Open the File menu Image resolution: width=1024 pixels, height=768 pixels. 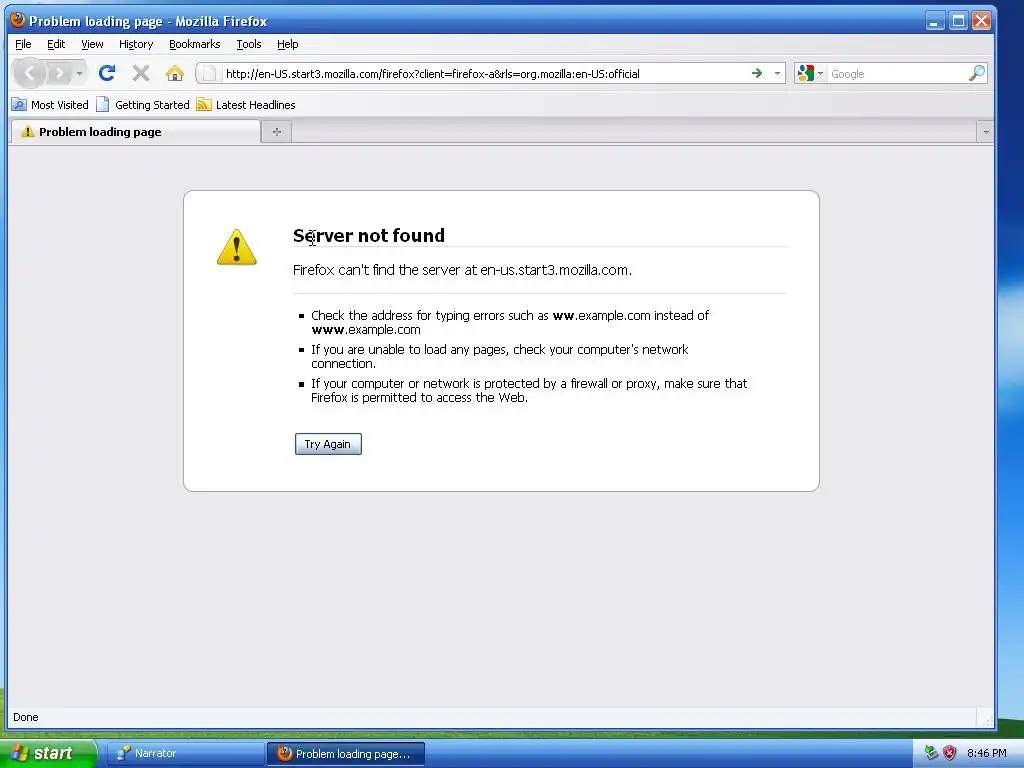coord(23,44)
